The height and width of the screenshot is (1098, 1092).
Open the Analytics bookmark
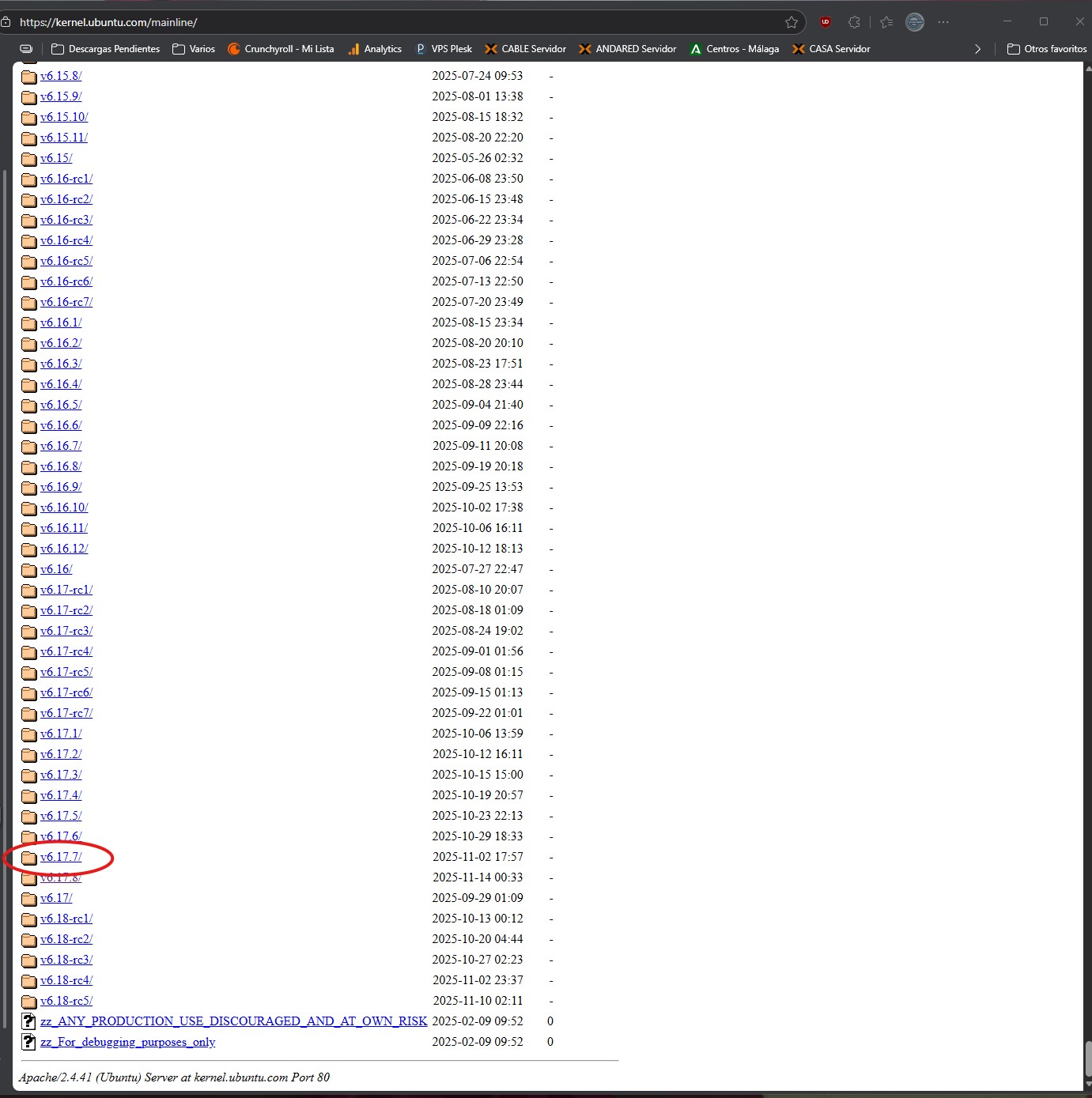click(x=375, y=49)
